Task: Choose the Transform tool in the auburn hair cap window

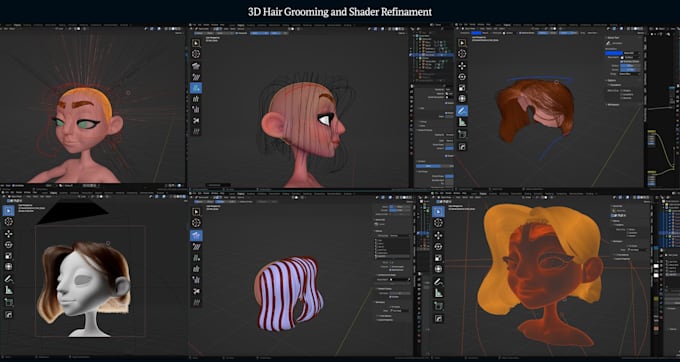Action: pyautogui.click(x=462, y=99)
